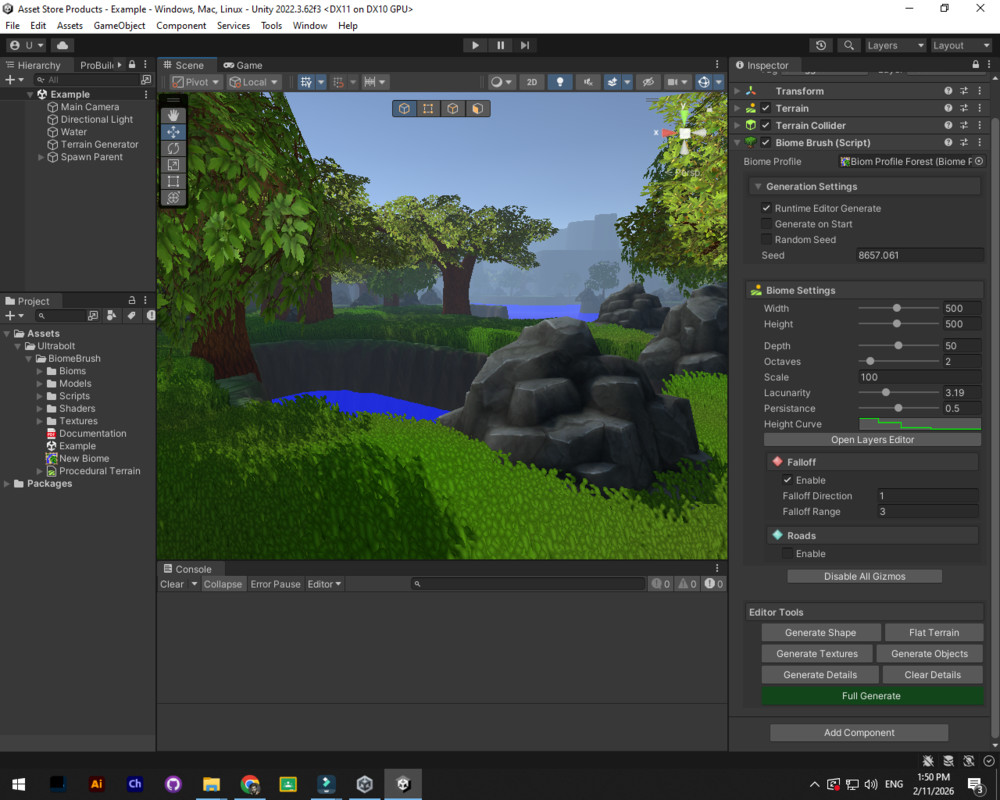Open Unity Hub from taskbar
This screenshot has height=800, width=1000.
coord(364,784)
